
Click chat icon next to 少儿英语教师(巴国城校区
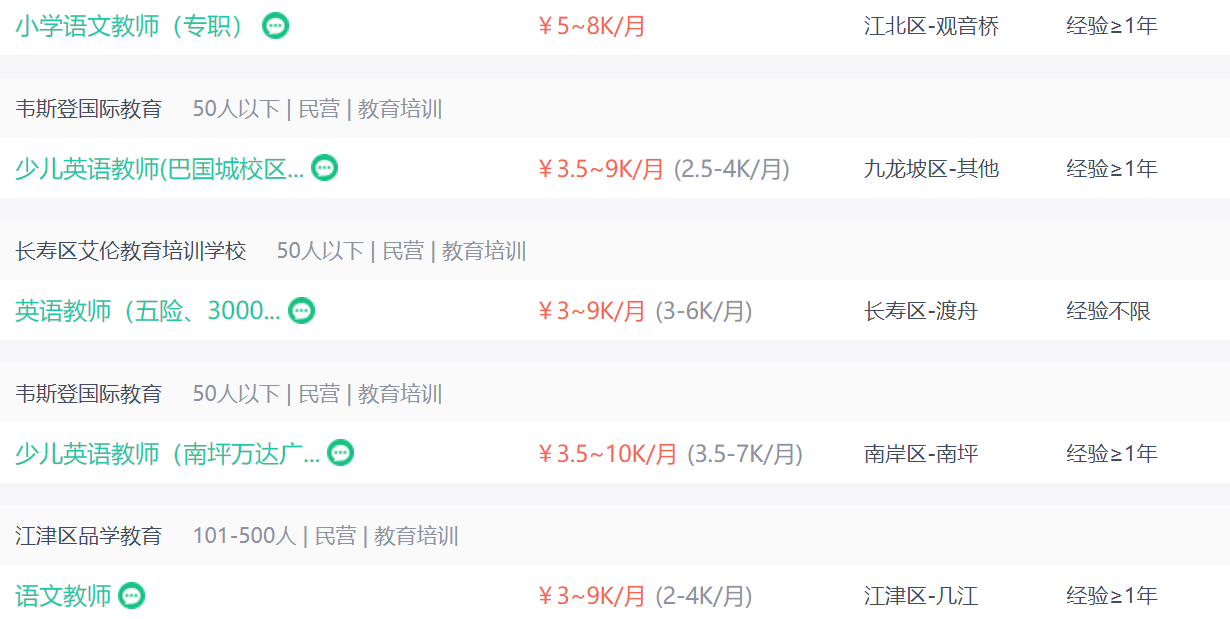[324, 168]
